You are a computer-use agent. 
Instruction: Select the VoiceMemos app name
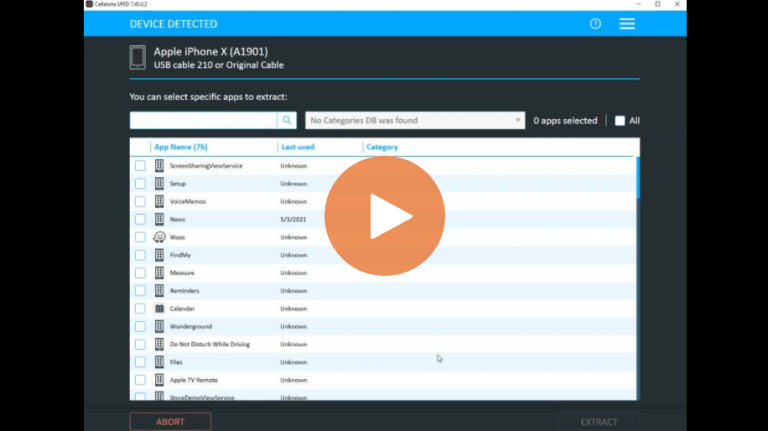point(188,201)
